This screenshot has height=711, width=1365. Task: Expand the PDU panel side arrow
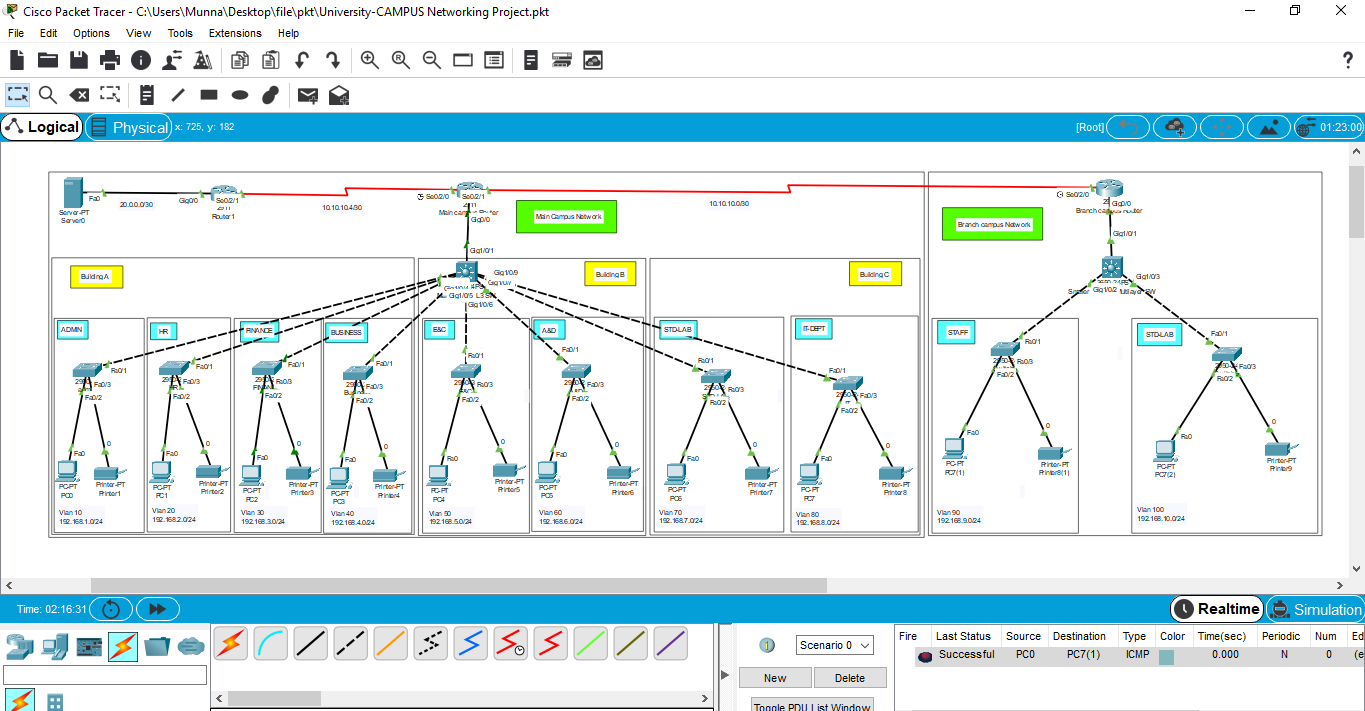(723, 675)
